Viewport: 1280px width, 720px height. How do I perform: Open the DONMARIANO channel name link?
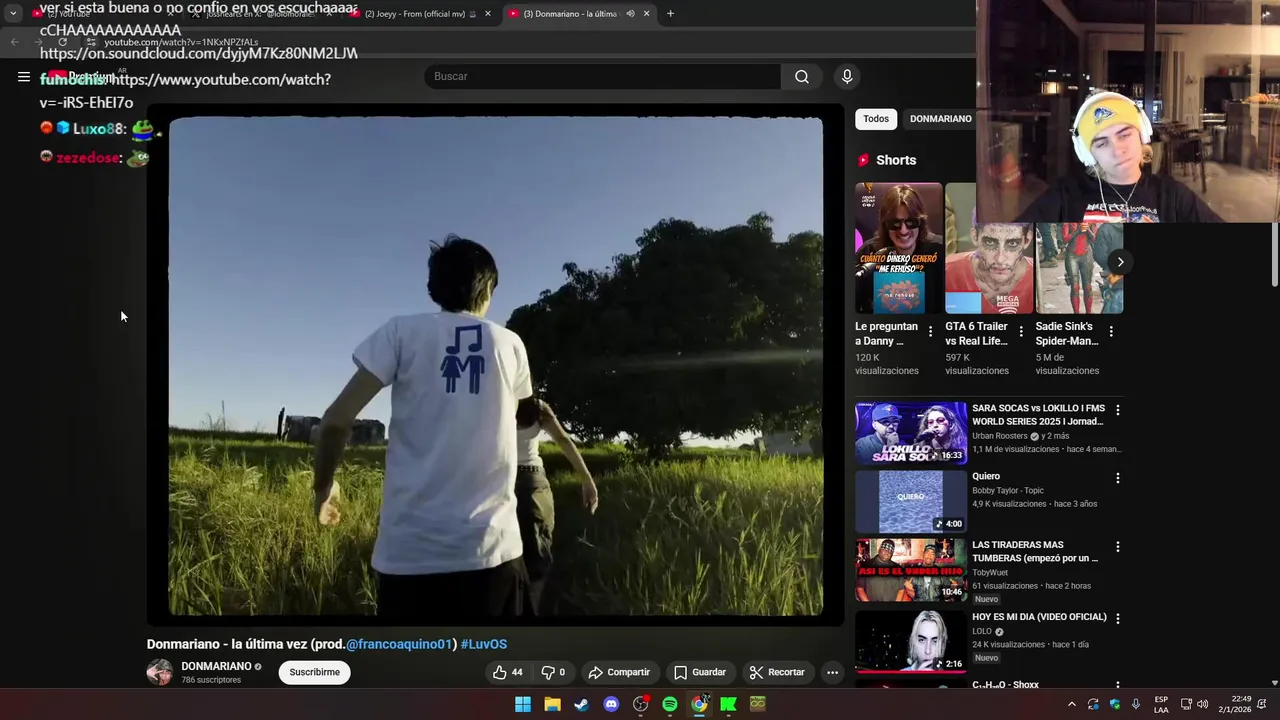coord(216,666)
